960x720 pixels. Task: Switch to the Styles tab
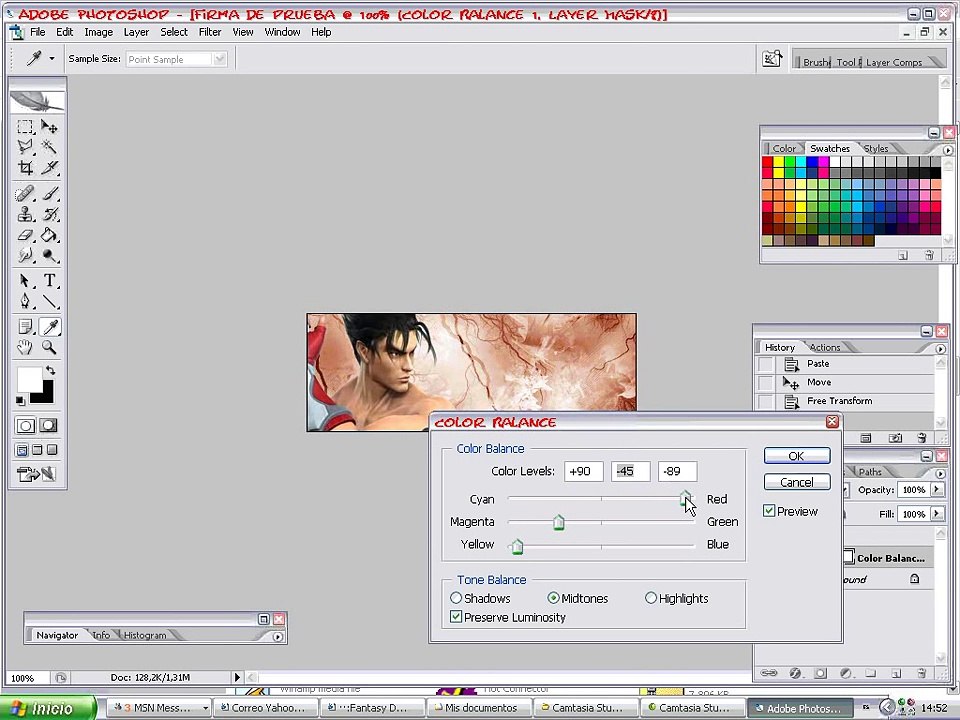[x=876, y=148]
